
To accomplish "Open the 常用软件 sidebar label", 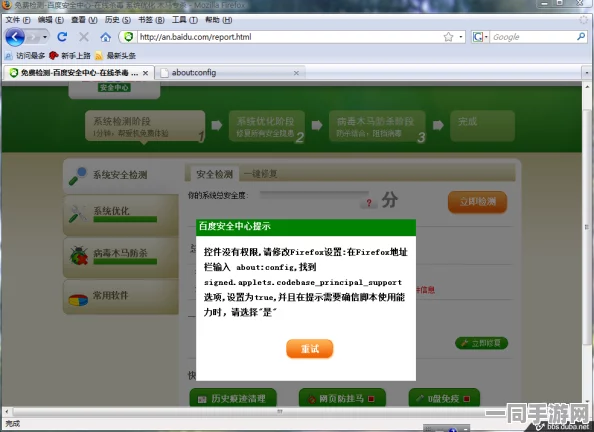I will tap(111, 295).
